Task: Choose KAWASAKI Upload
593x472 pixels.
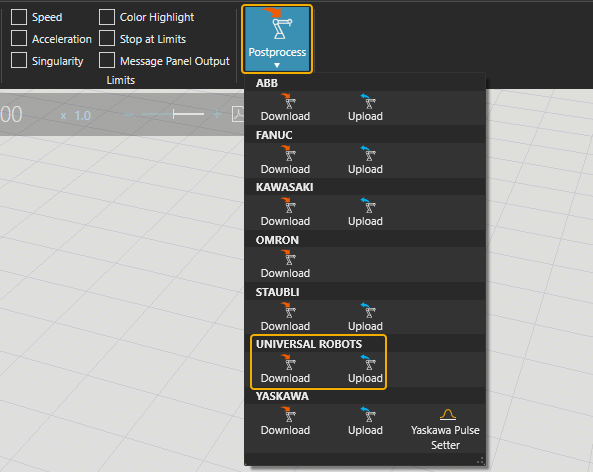Action: click(x=365, y=213)
